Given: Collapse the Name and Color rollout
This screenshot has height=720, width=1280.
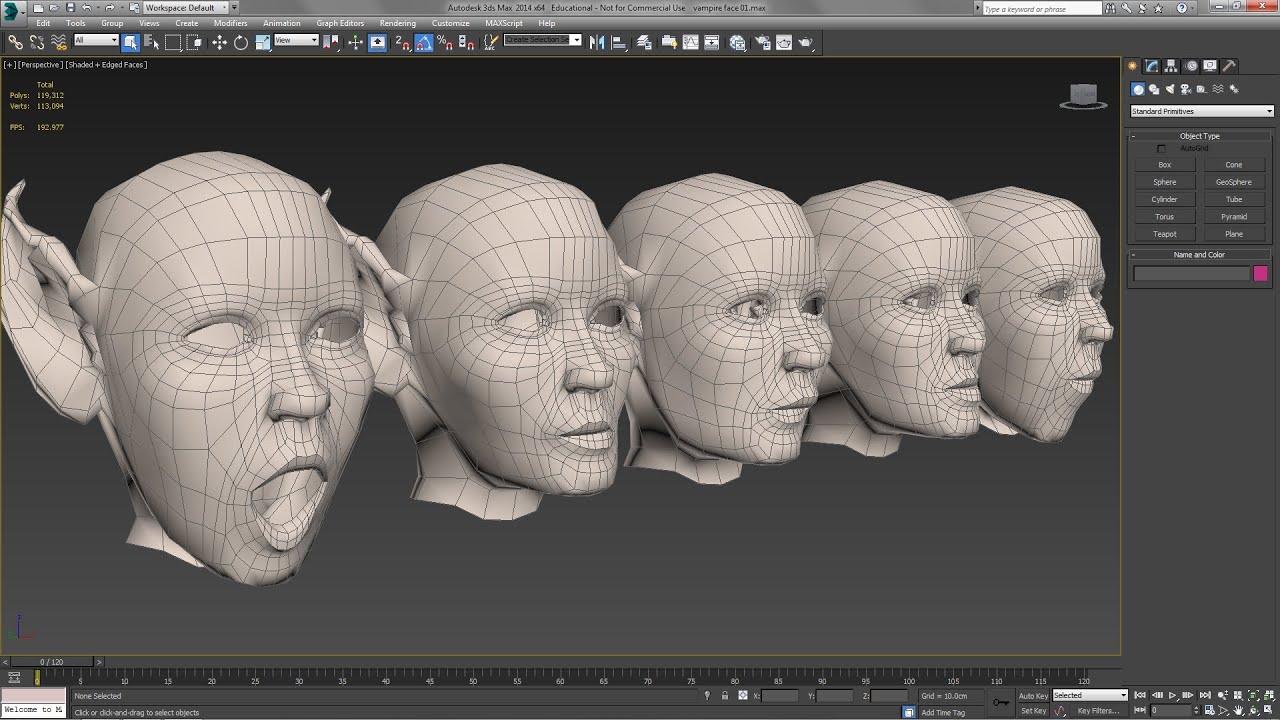Looking at the screenshot, I should [1200, 255].
